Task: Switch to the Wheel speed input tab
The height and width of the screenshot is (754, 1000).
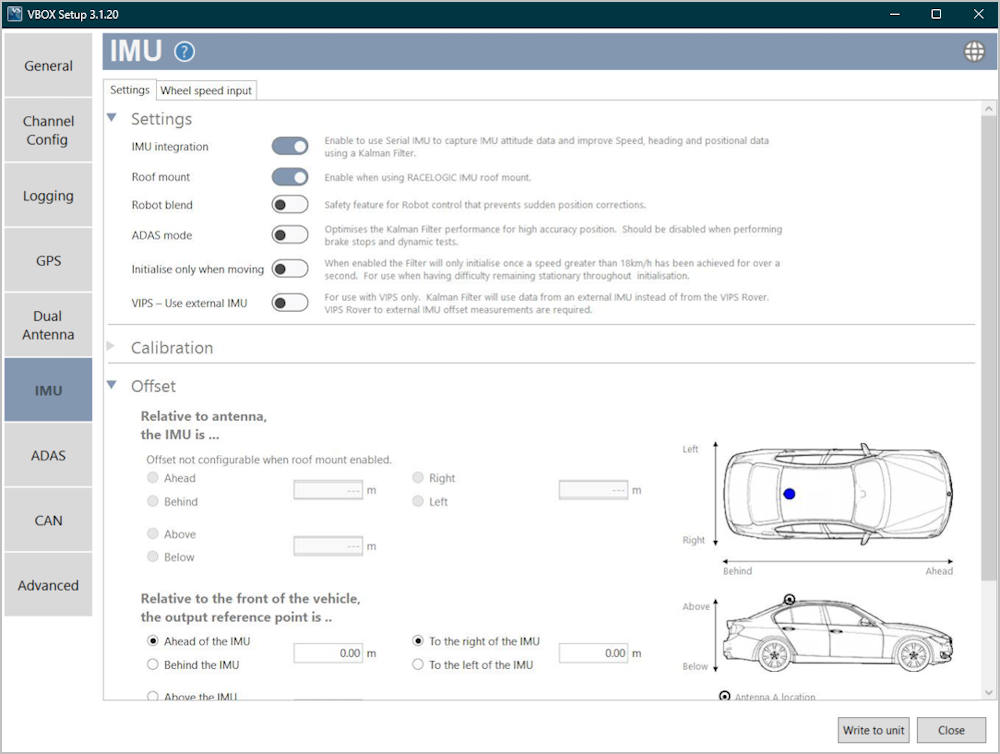Action: (206, 90)
